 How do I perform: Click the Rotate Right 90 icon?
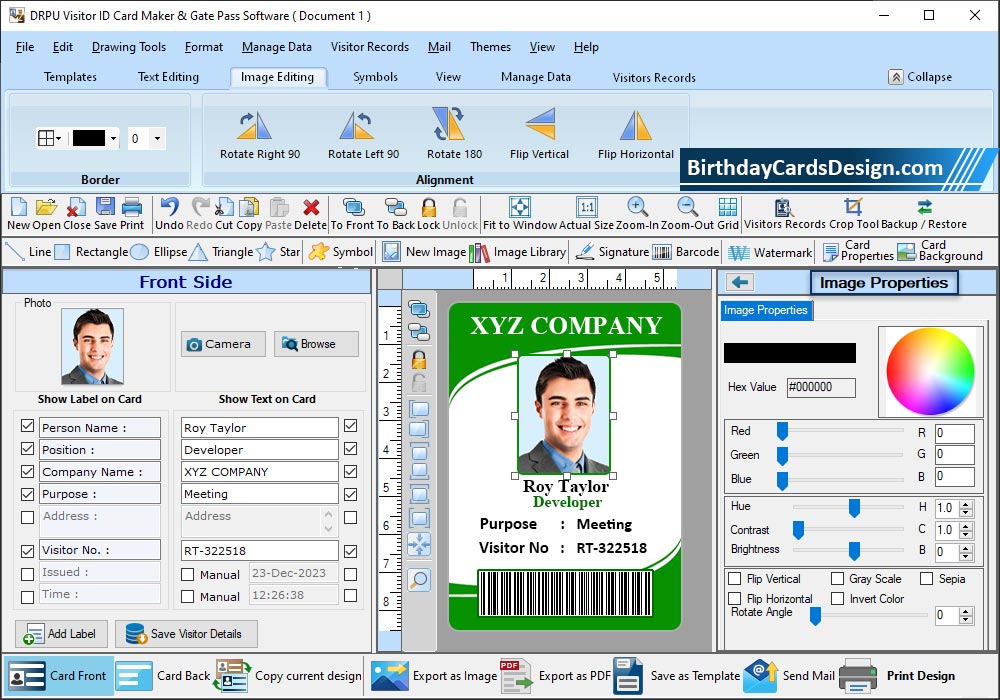pos(255,125)
